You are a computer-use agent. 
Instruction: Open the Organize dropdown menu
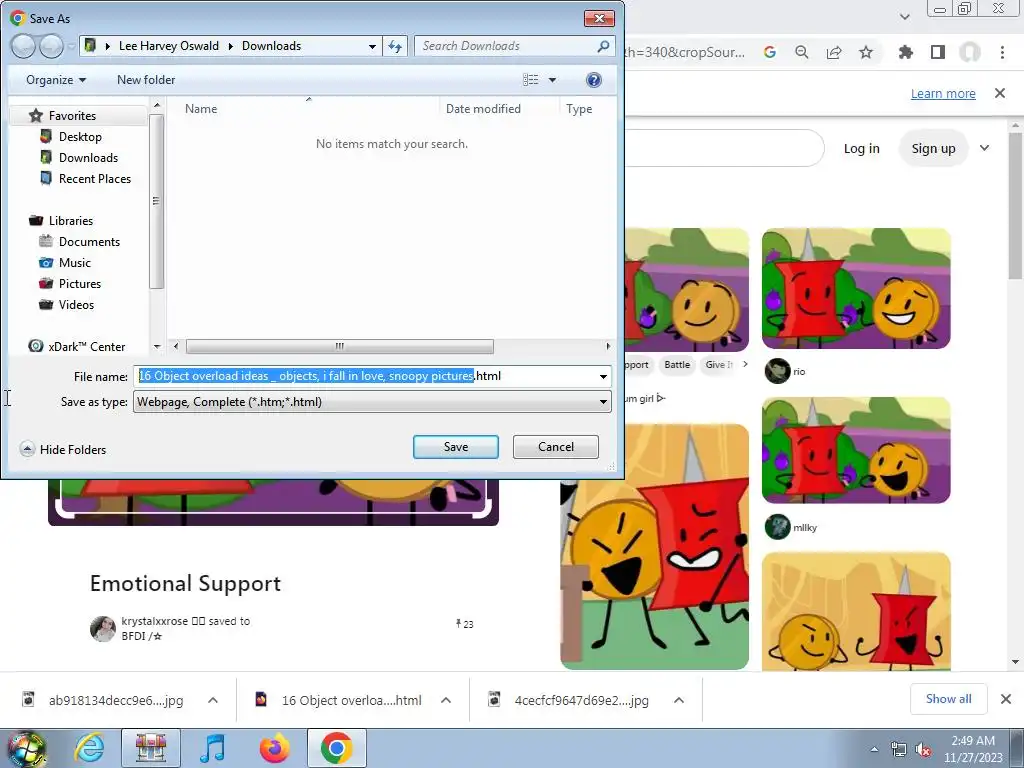[x=56, y=80]
